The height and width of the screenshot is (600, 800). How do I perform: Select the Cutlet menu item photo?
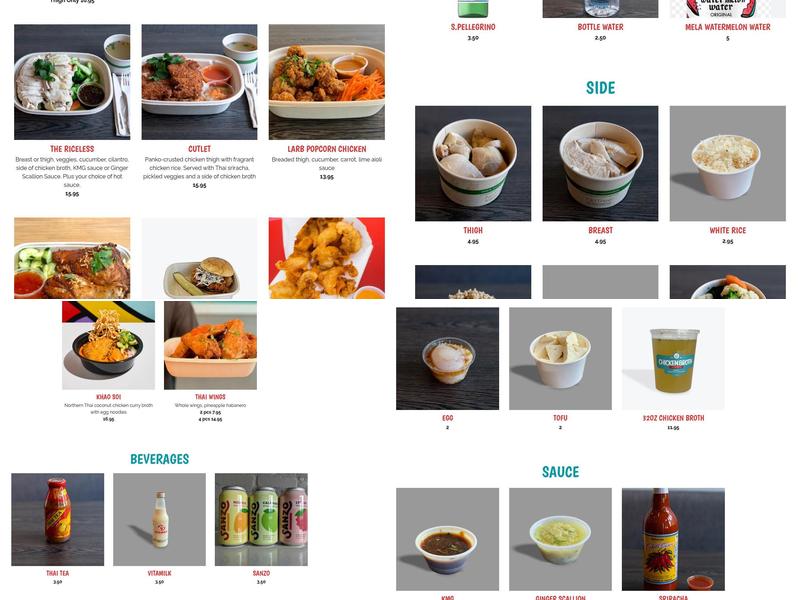point(199,82)
